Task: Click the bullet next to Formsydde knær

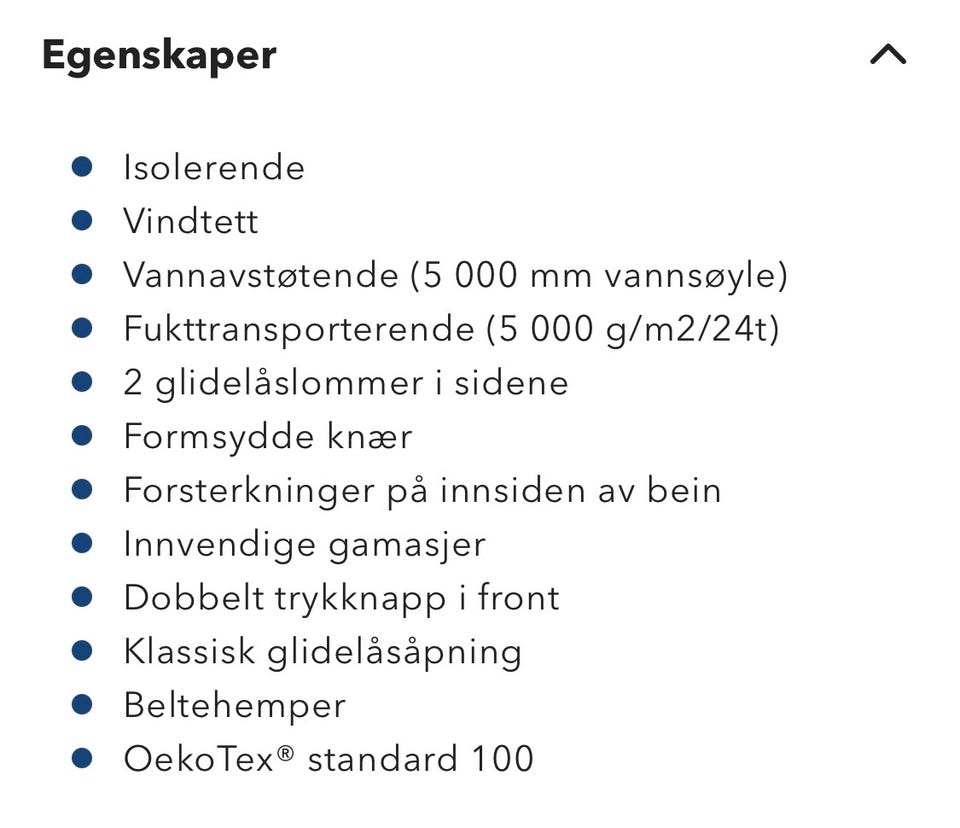Action: 83,436
